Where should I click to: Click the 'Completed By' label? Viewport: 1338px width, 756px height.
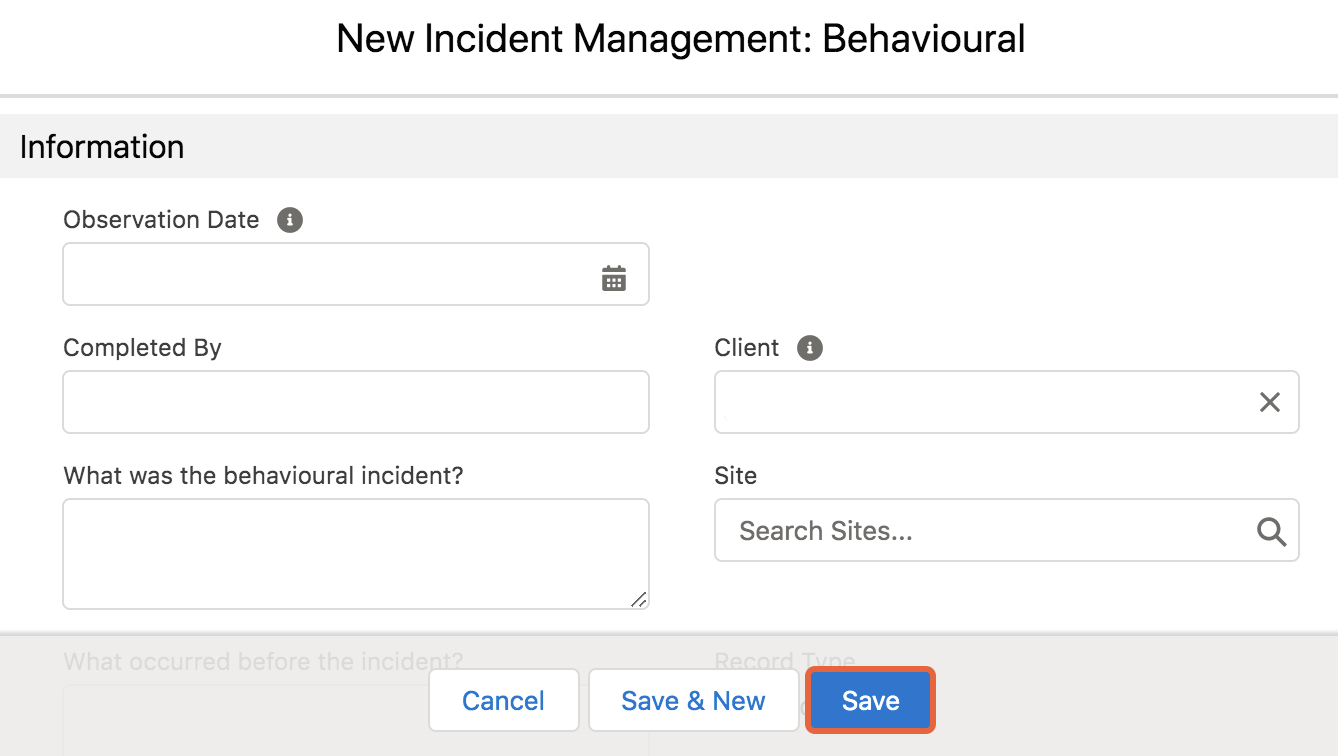(x=142, y=348)
